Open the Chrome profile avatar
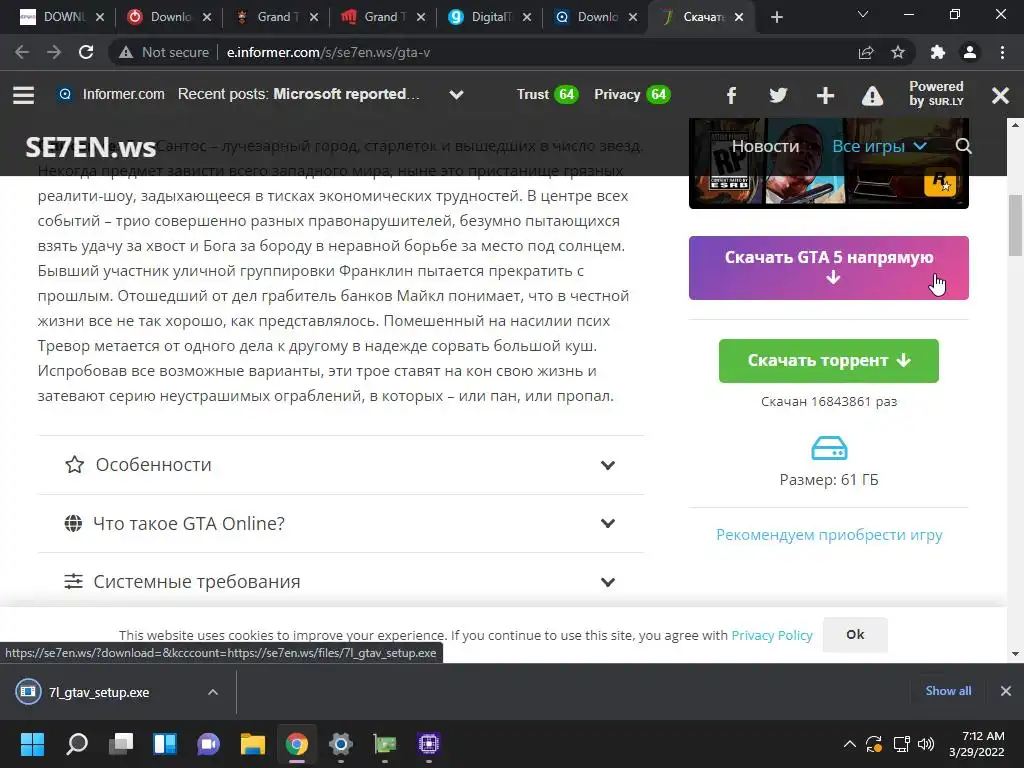Image resolution: width=1024 pixels, height=768 pixels. [x=970, y=52]
